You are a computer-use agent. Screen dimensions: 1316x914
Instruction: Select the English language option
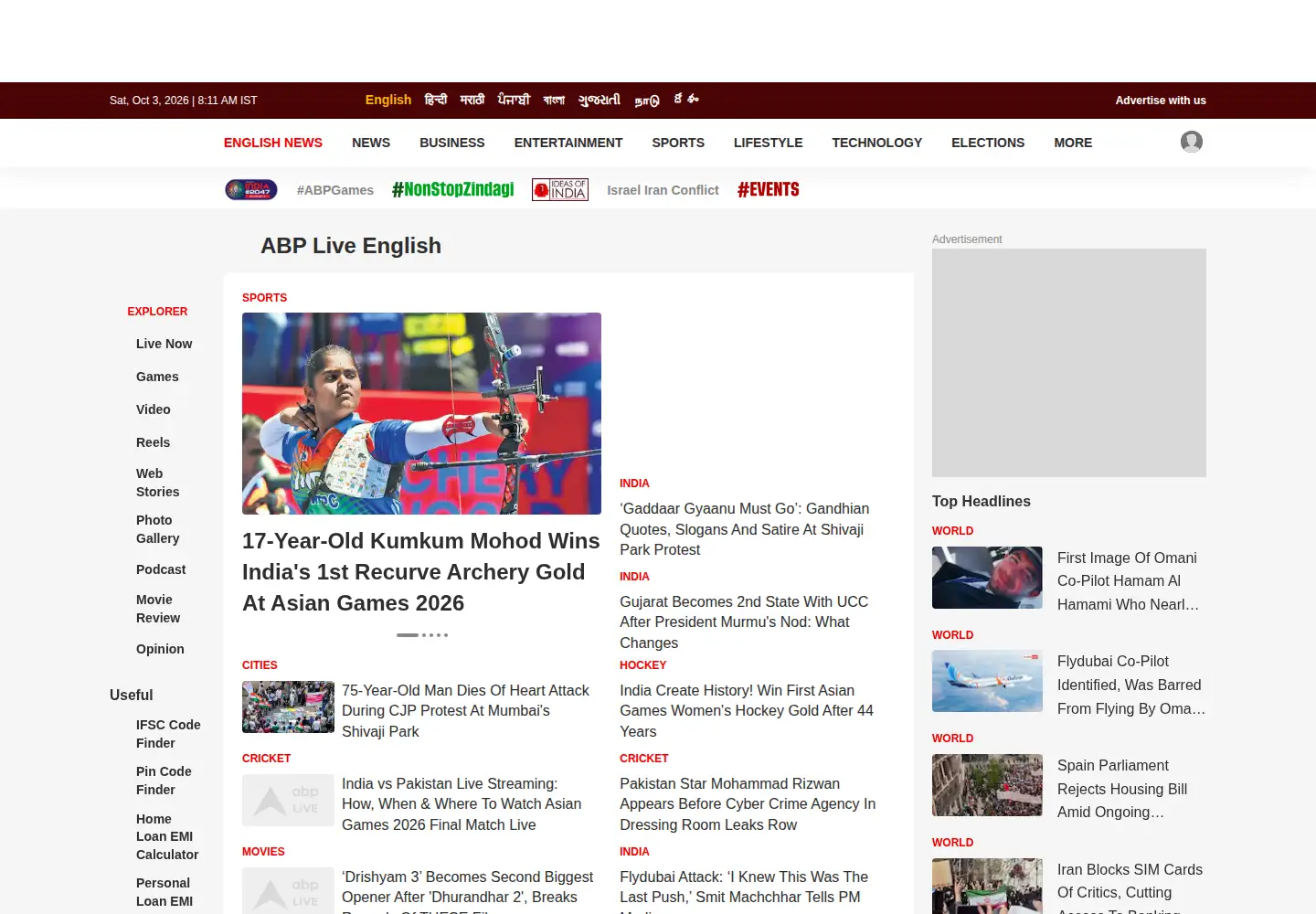click(388, 100)
